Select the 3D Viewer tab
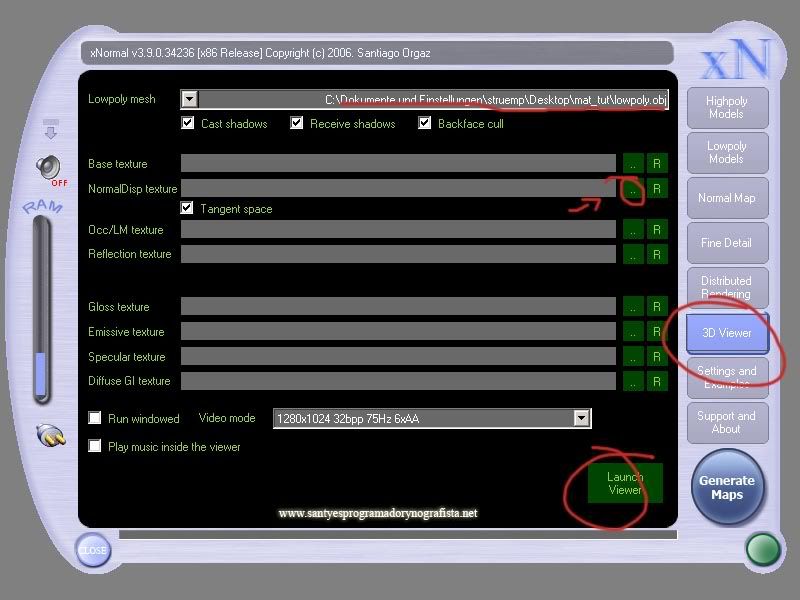This screenshot has width=800, height=600. click(727, 333)
